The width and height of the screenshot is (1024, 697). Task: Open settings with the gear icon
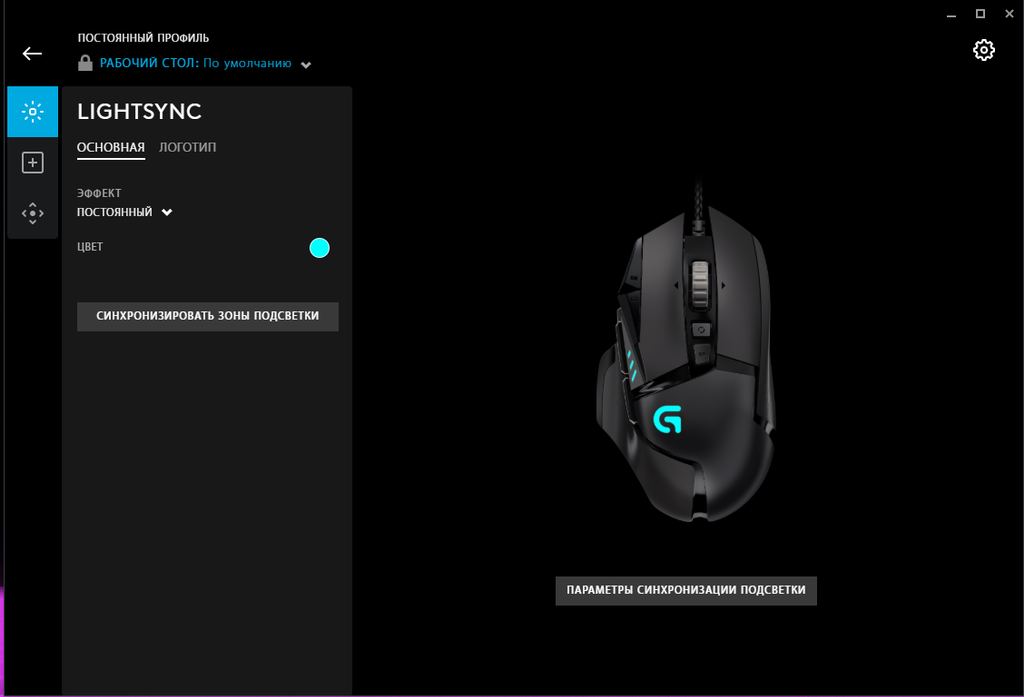click(x=984, y=50)
